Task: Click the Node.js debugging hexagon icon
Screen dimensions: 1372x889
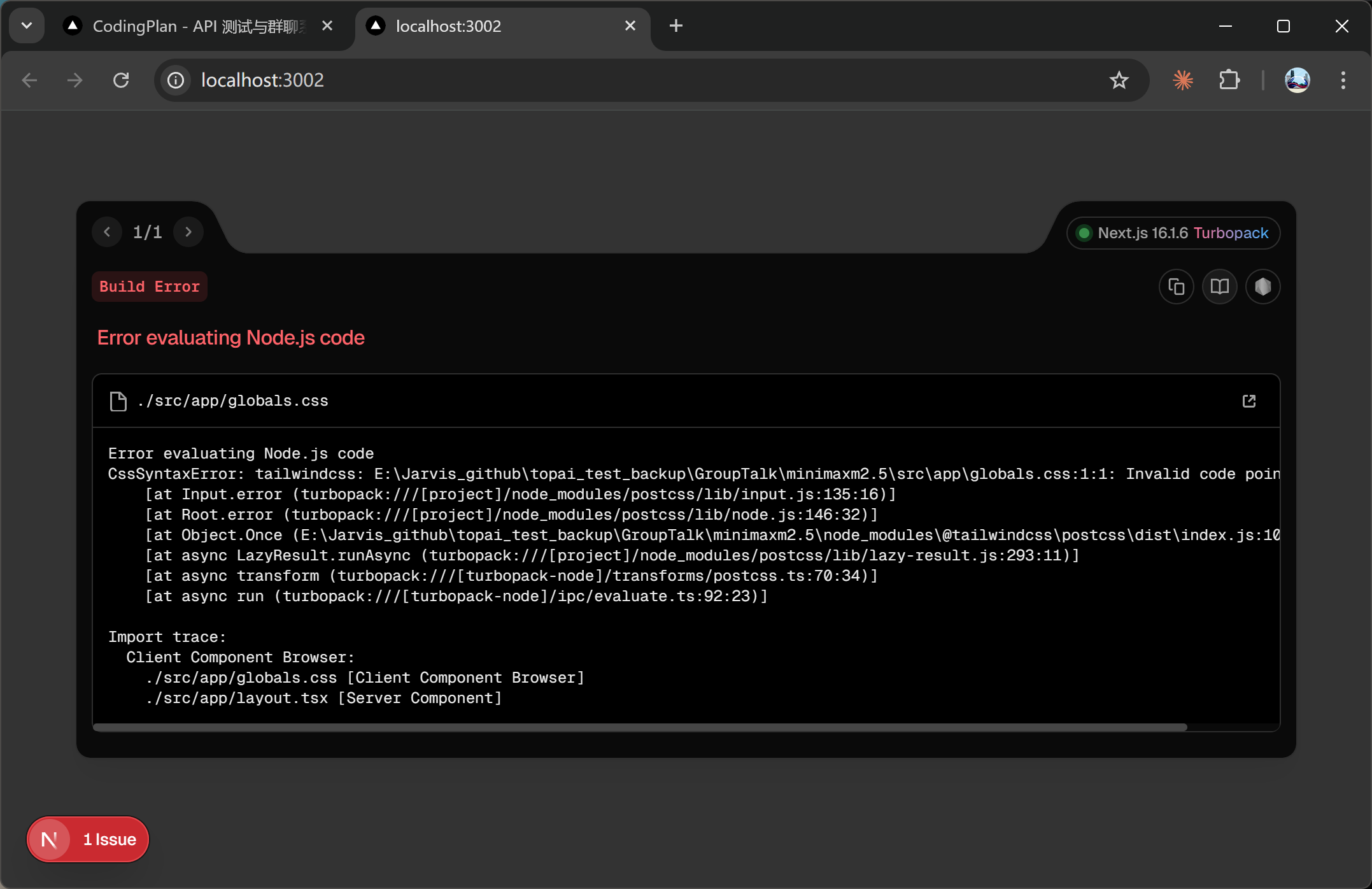Action: 1262,287
